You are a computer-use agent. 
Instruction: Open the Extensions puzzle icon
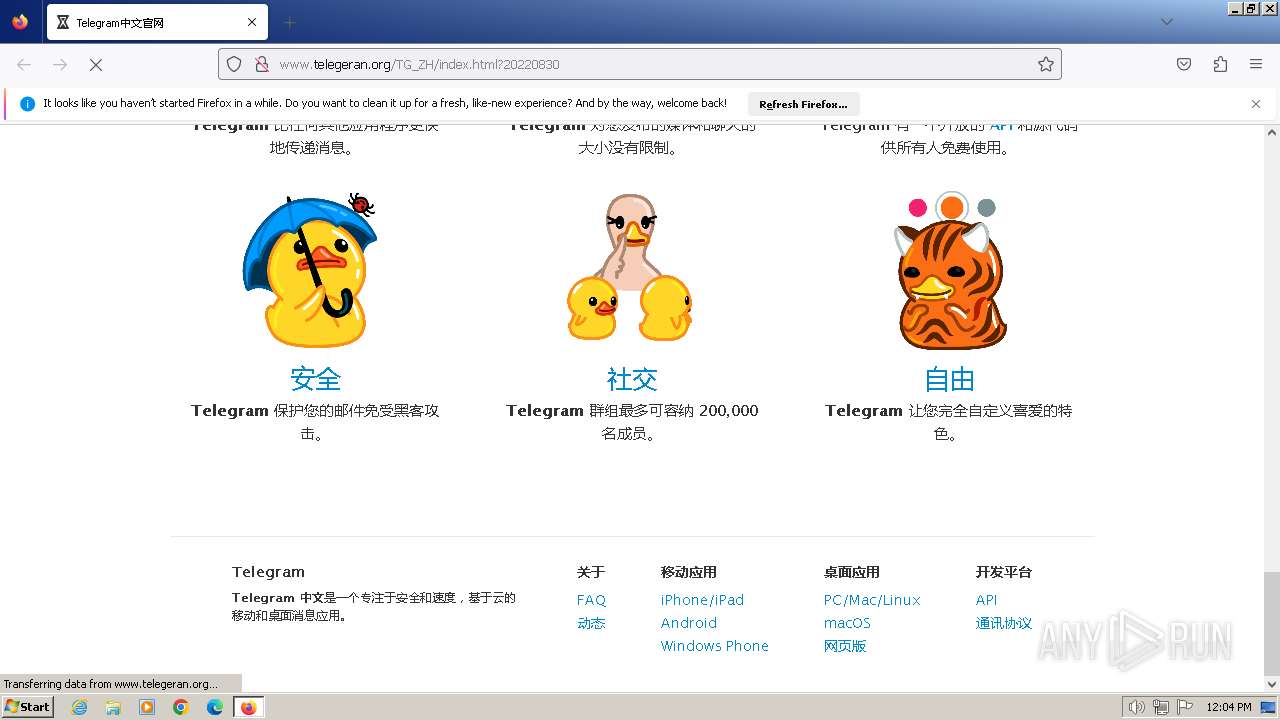coord(1220,64)
